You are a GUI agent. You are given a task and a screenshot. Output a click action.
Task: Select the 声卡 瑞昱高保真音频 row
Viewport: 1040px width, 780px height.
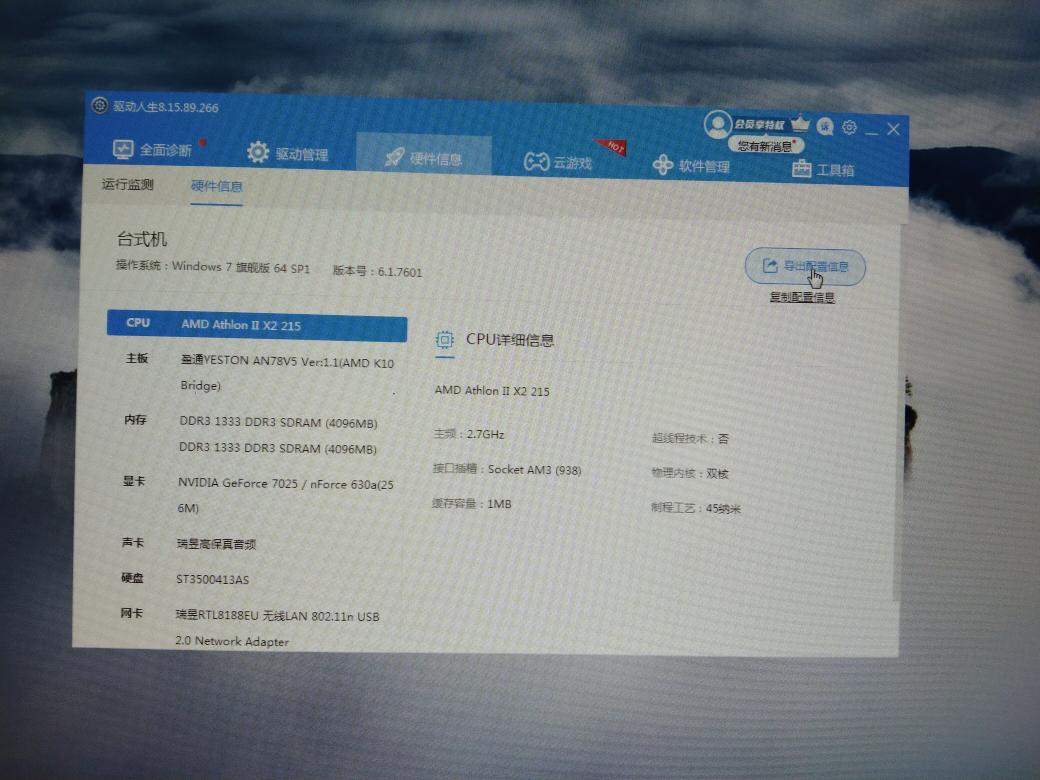pyautogui.click(x=188, y=544)
